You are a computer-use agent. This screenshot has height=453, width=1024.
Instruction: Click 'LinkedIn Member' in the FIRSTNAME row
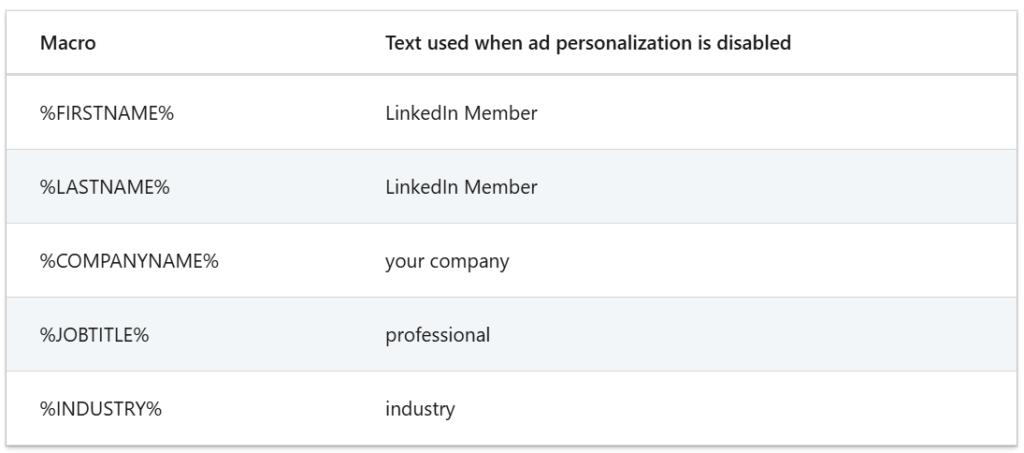click(x=461, y=113)
